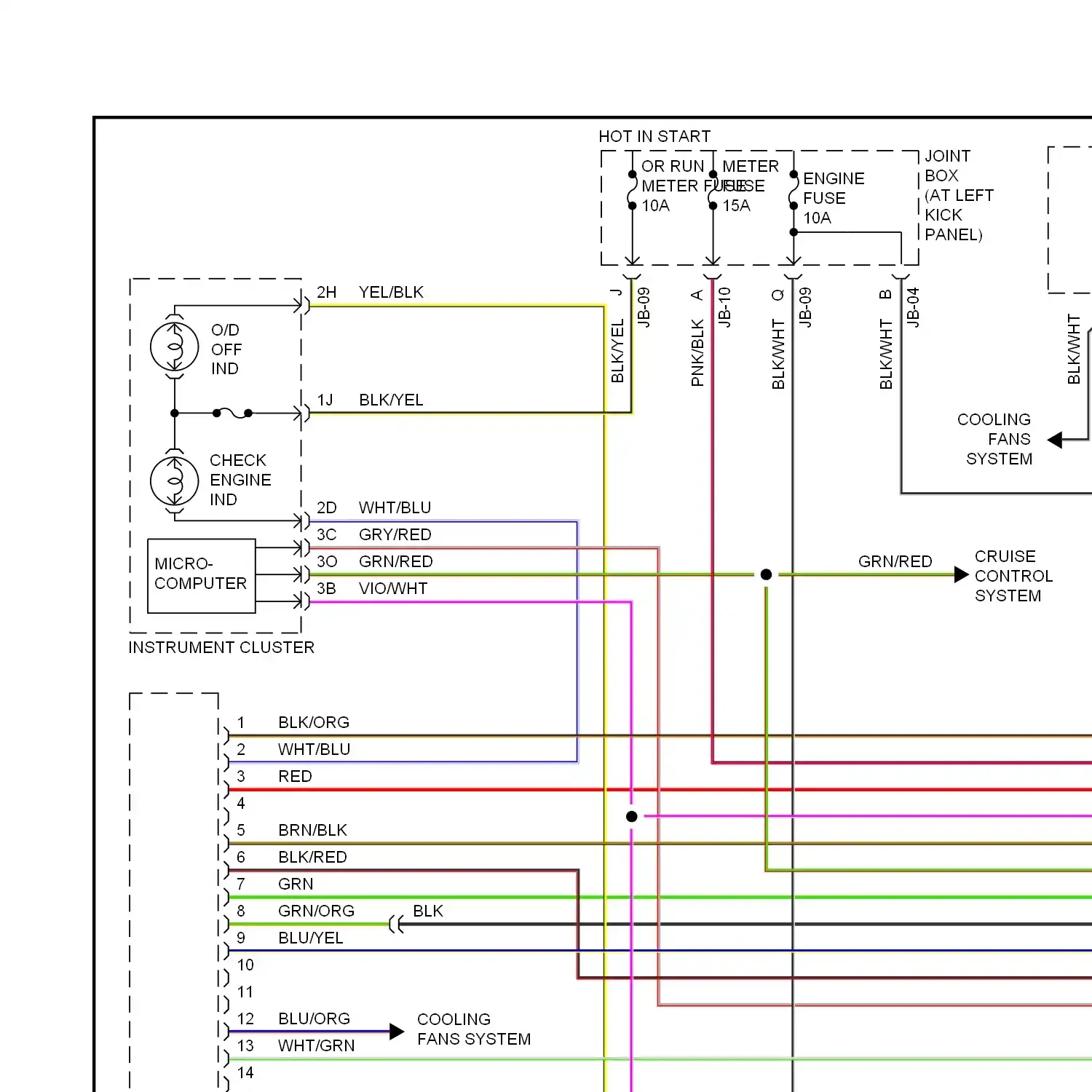Click the arrow beside the upper COOLING FANS SYSTEM

pos(1055,440)
